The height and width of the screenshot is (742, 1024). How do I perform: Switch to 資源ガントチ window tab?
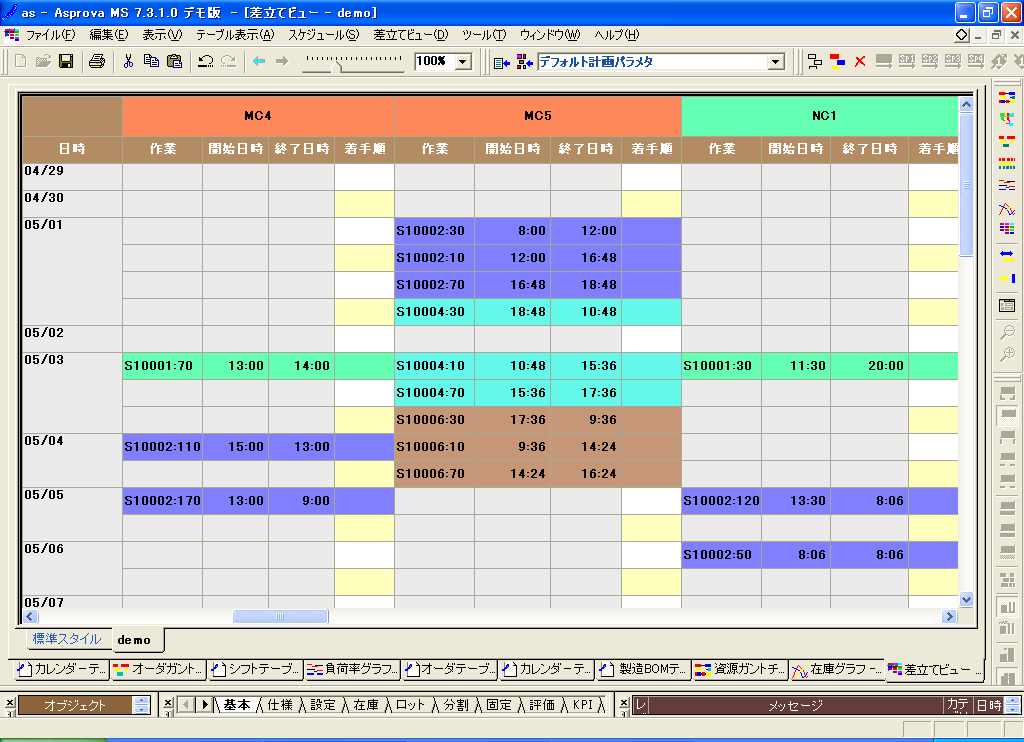coord(740,669)
